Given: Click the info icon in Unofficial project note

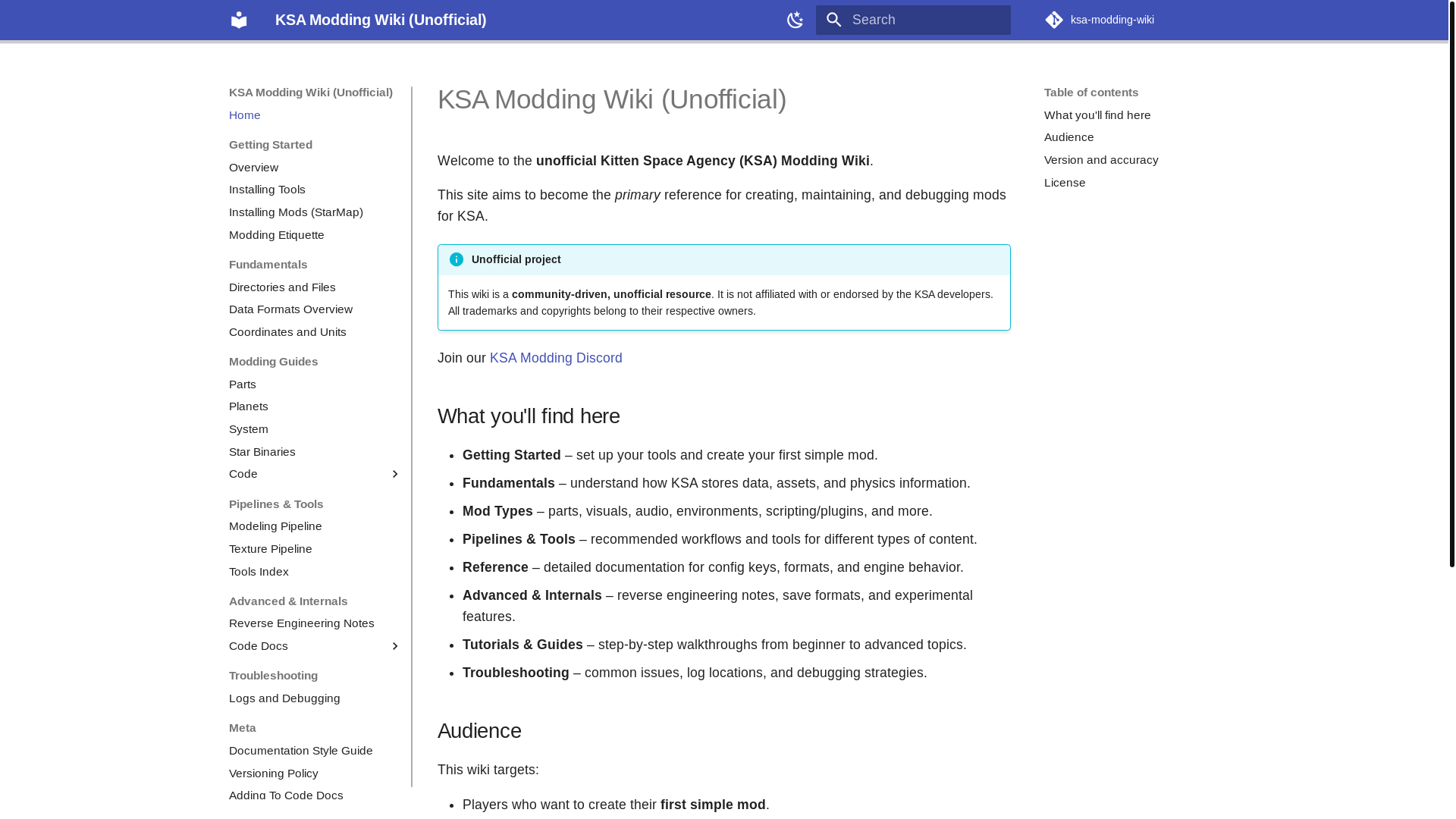Looking at the screenshot, I should click(x=457, y=259).
